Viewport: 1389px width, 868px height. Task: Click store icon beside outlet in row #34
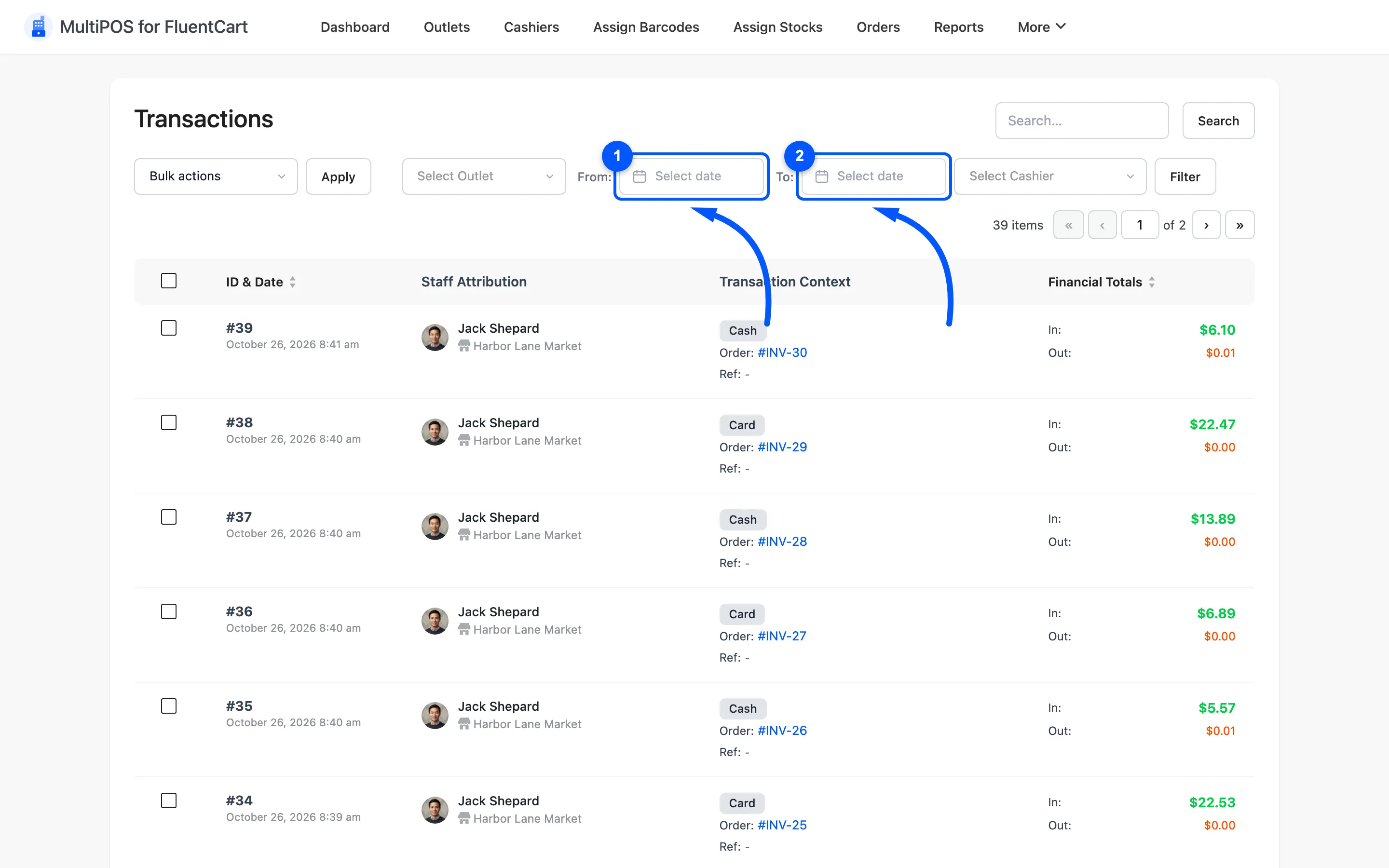tap(464, 818)
